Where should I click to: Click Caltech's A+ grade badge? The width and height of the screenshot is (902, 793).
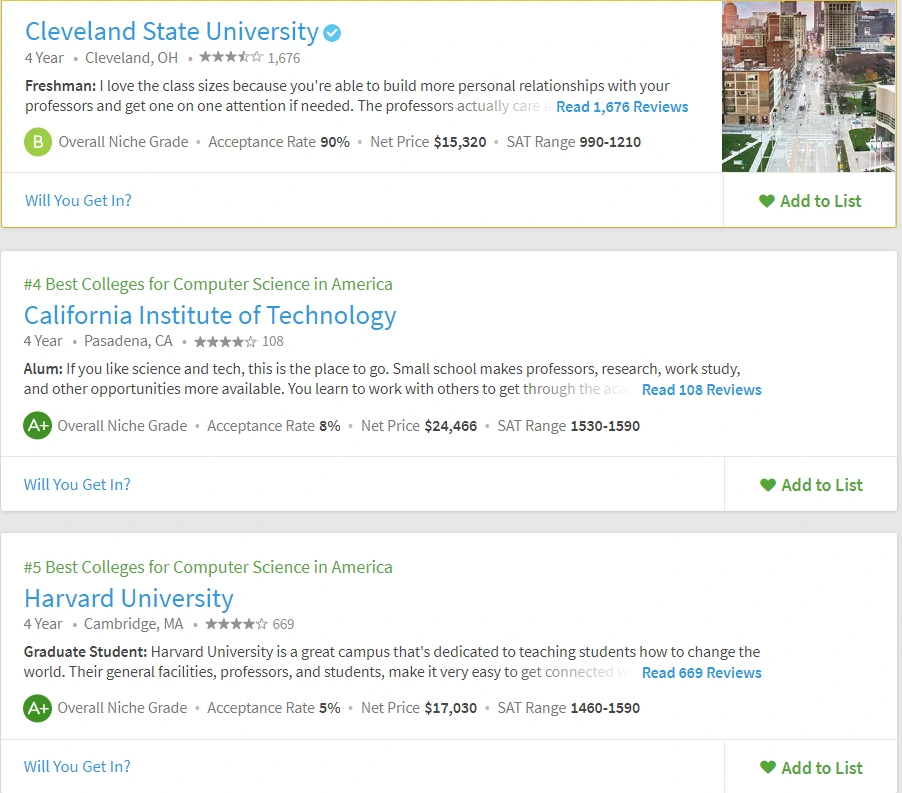[x=37, y=426]
